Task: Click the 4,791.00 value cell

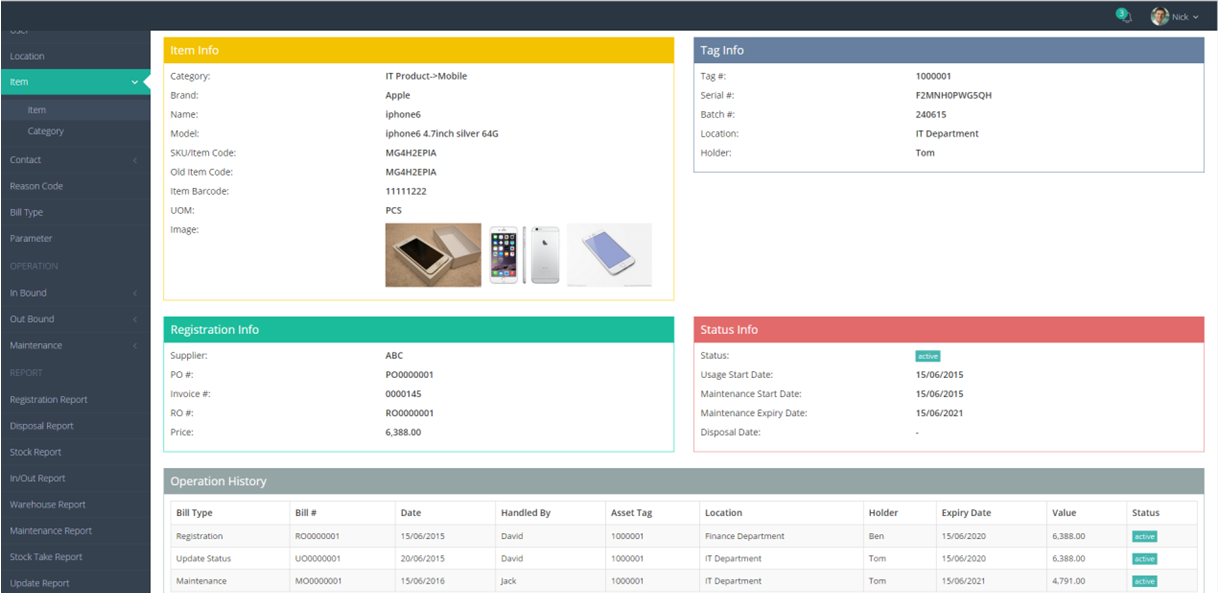Action: [x=1068, y=581]
